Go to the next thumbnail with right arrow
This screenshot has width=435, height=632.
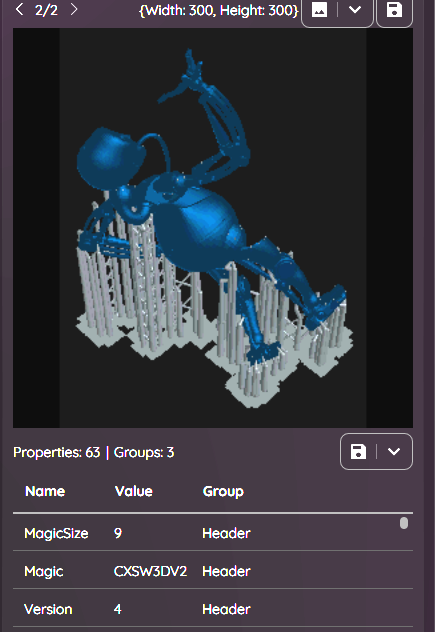[73, 9]
